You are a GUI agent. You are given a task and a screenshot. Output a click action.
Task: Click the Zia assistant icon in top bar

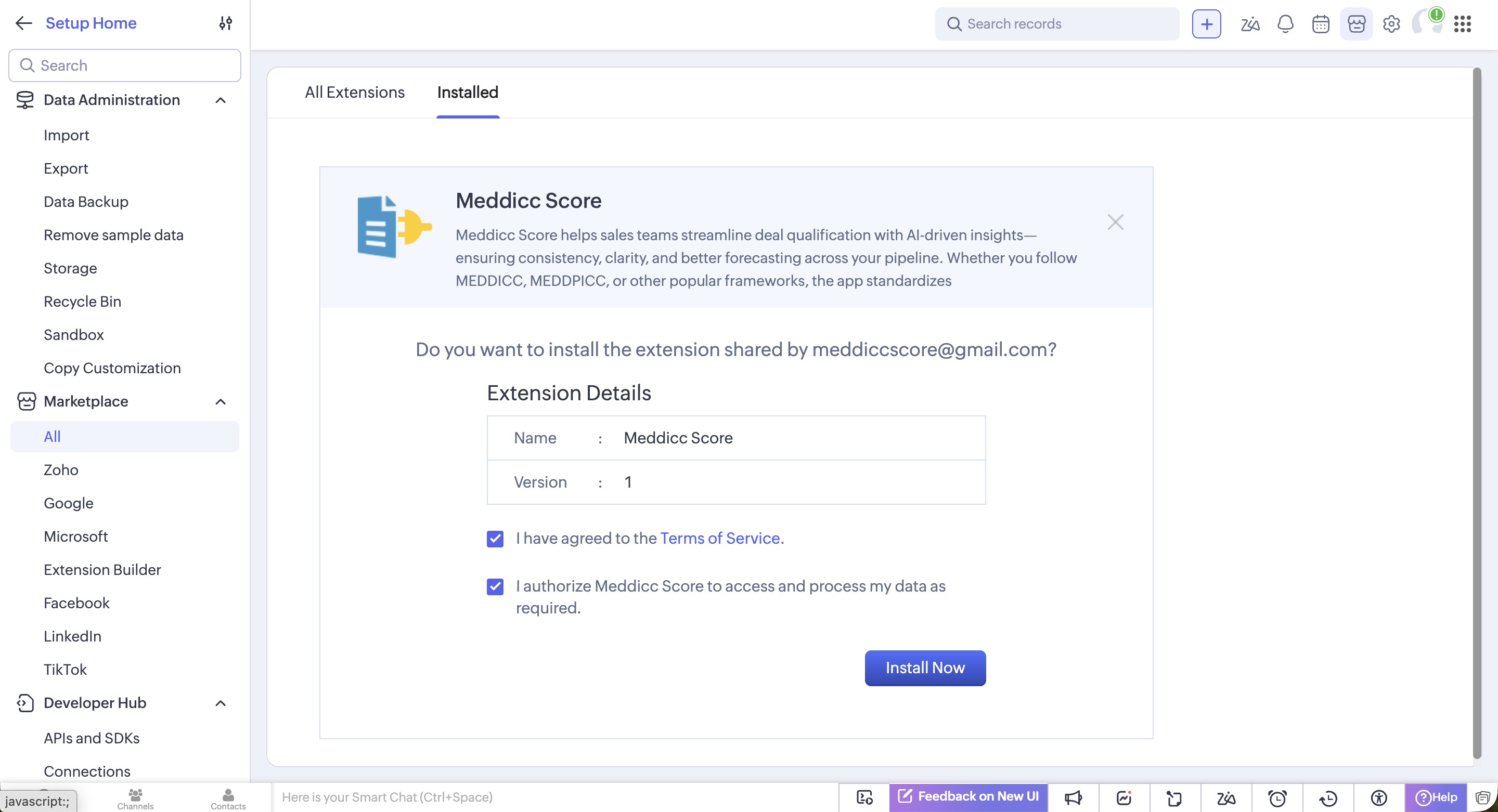tap(1250, 24)
